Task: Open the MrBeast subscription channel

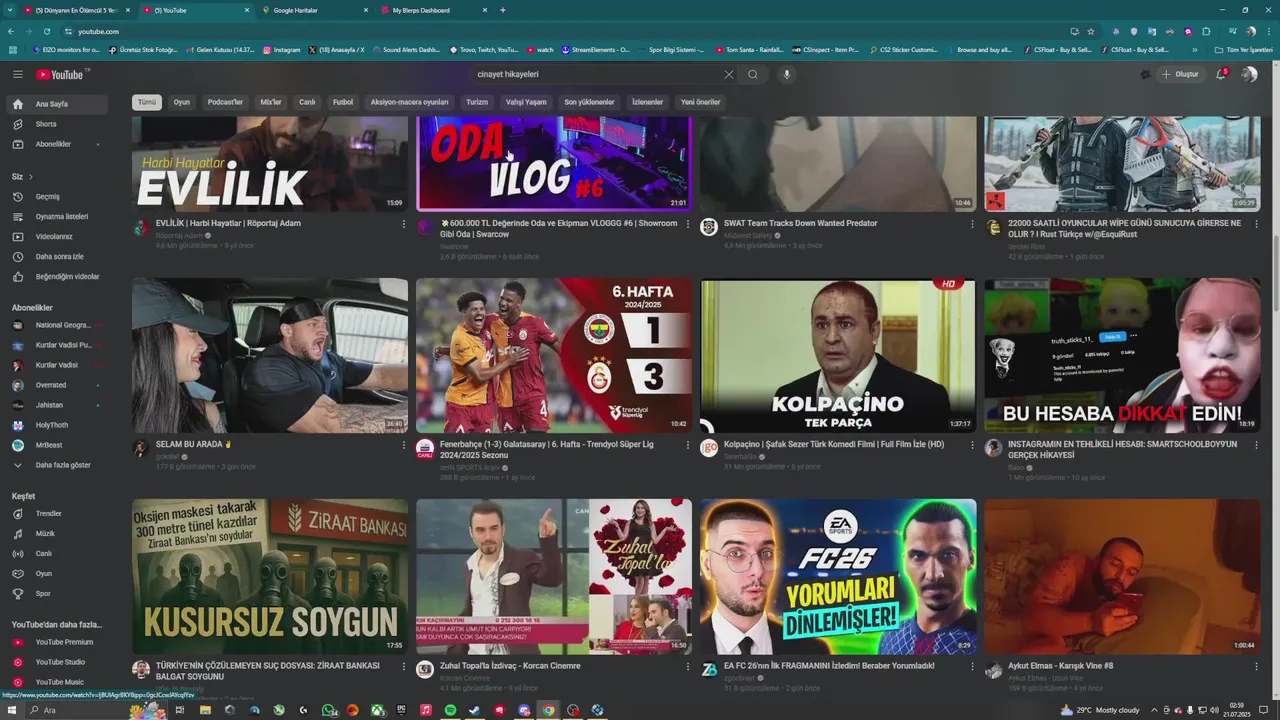Action: tap(58, 445)
